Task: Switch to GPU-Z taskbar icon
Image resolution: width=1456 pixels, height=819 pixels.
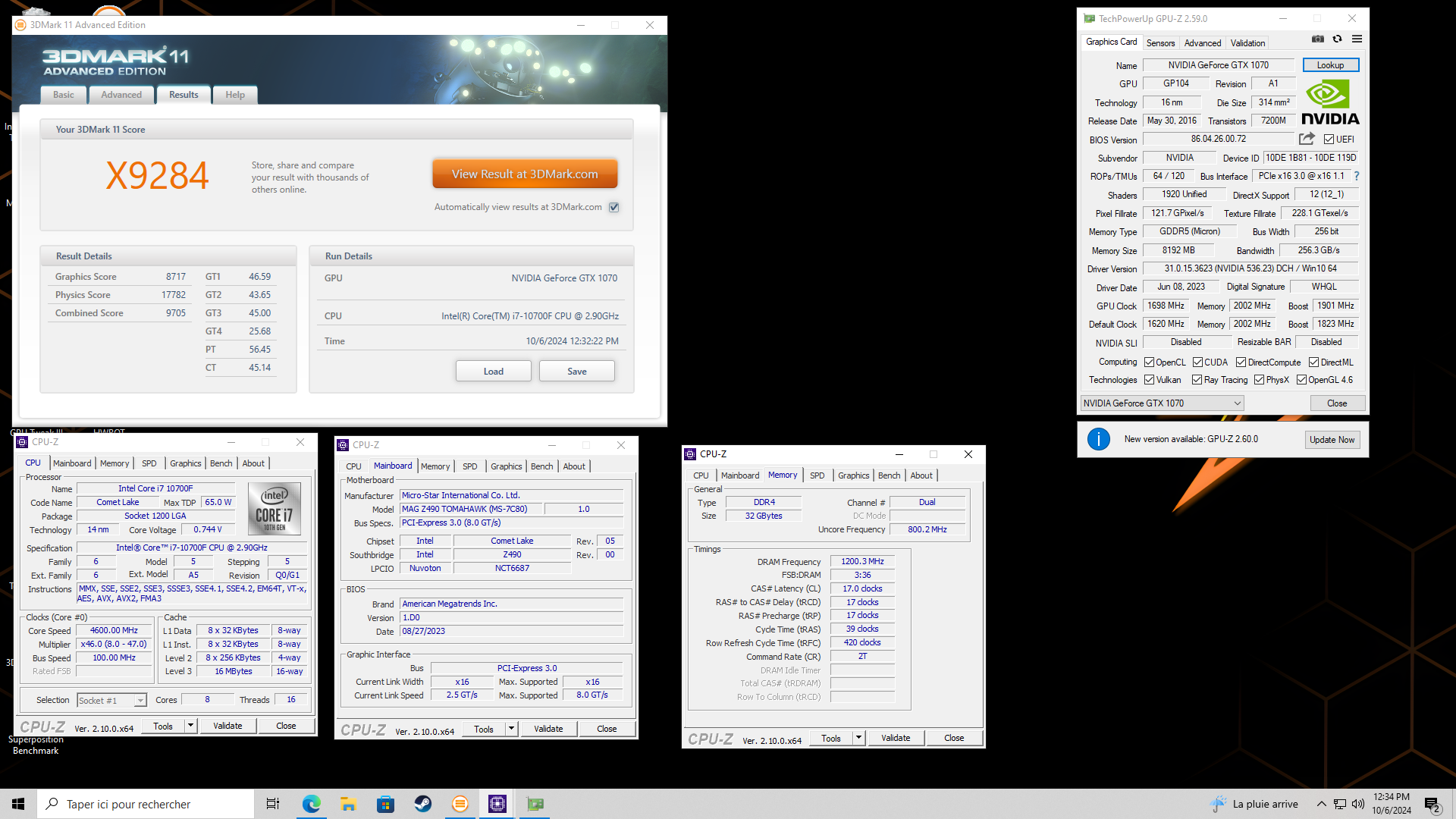Action: pos(535,804)
